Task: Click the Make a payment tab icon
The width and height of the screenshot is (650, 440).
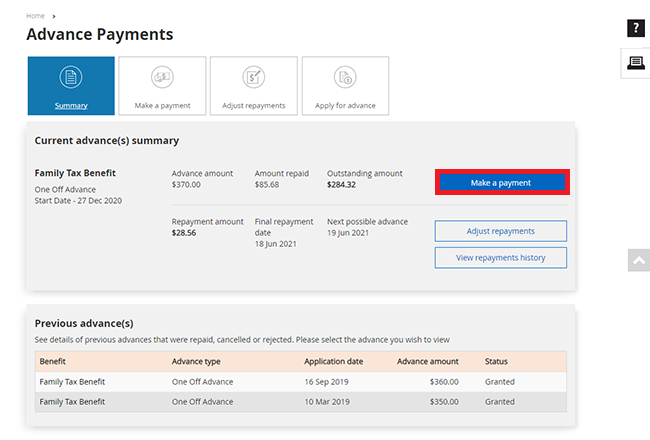Action: (x=162, y=77)
